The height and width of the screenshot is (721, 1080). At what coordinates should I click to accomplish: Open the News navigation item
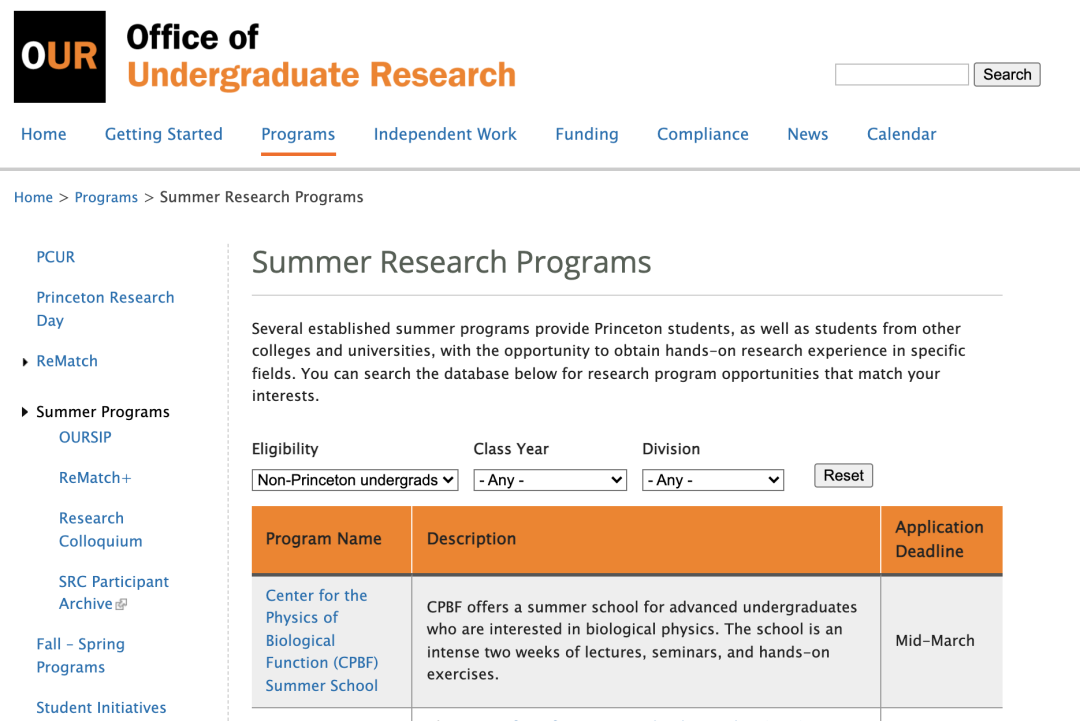pyautogui.click(x=807, y=134)
